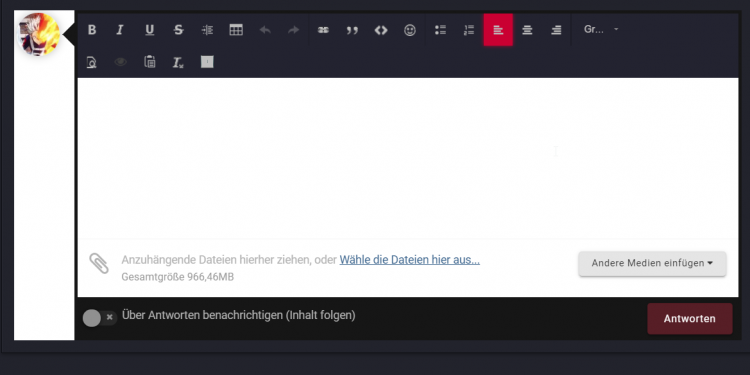Toggle left text alignment

coord(498,30)
